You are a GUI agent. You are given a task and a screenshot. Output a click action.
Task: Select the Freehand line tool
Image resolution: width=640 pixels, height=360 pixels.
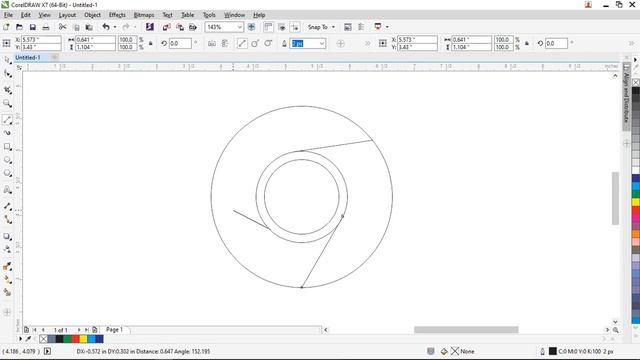click(7, 120)
